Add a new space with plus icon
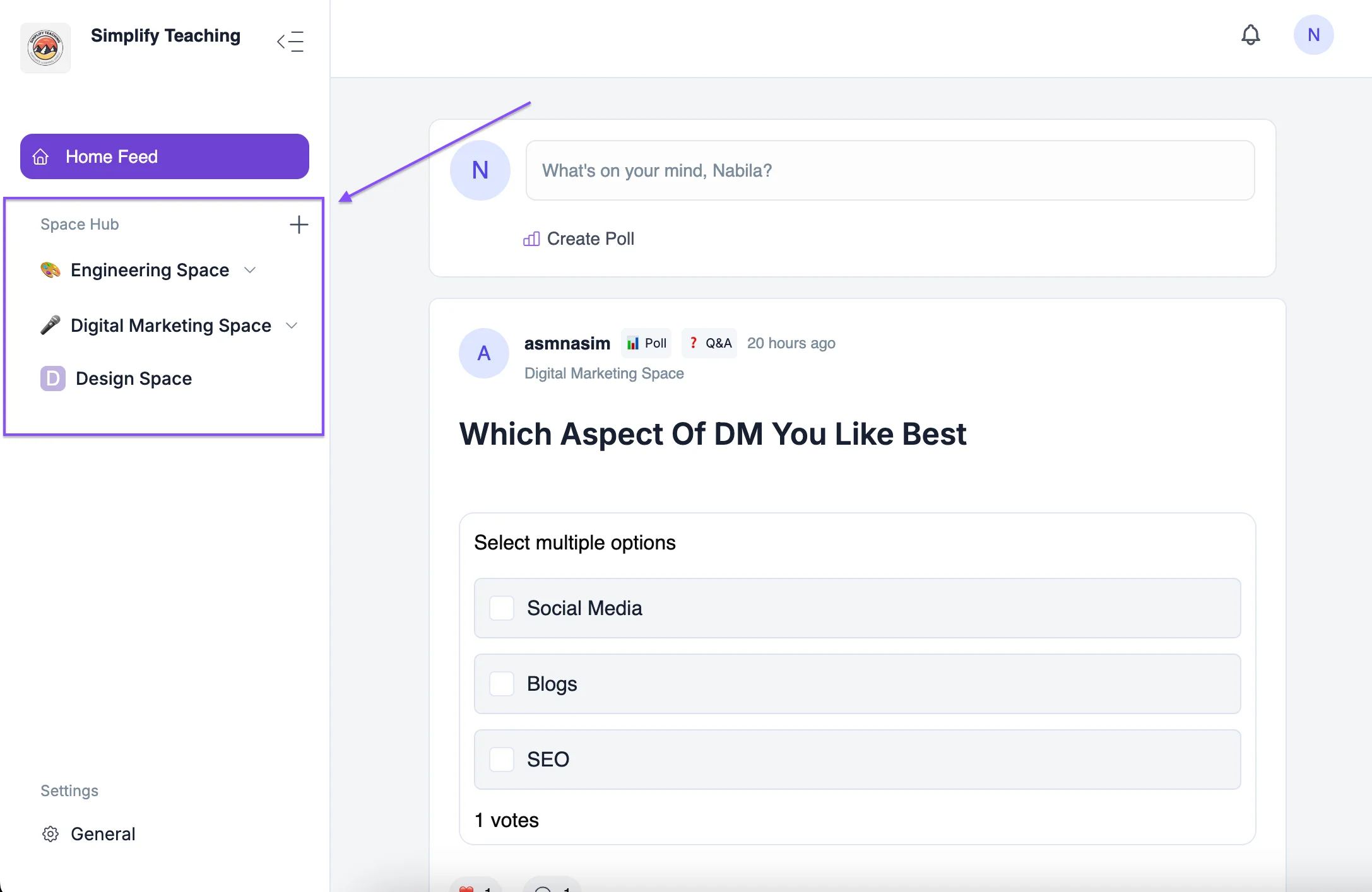This screenshot has width=1372, height=892. (x=299, y=225)
